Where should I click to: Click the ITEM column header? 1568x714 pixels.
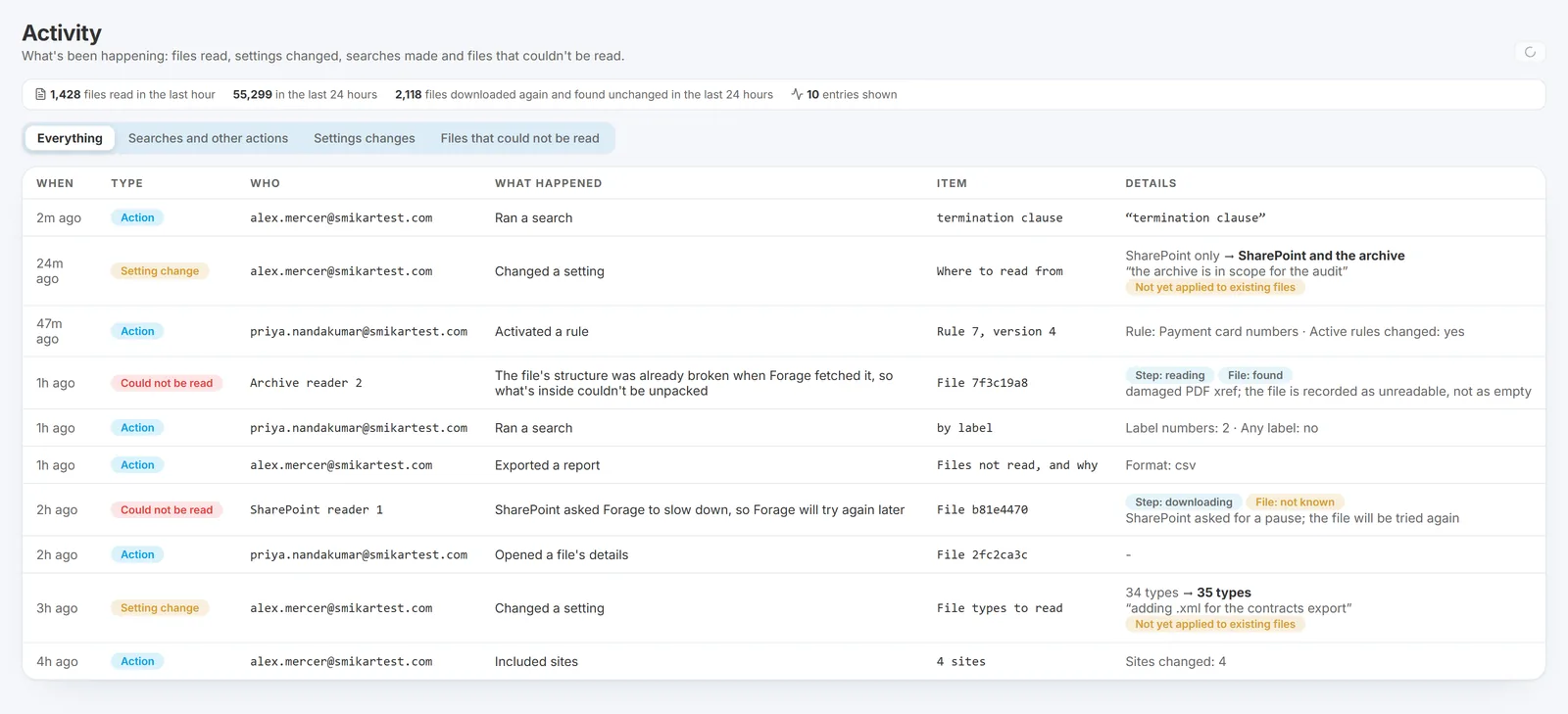coord(952,183)
